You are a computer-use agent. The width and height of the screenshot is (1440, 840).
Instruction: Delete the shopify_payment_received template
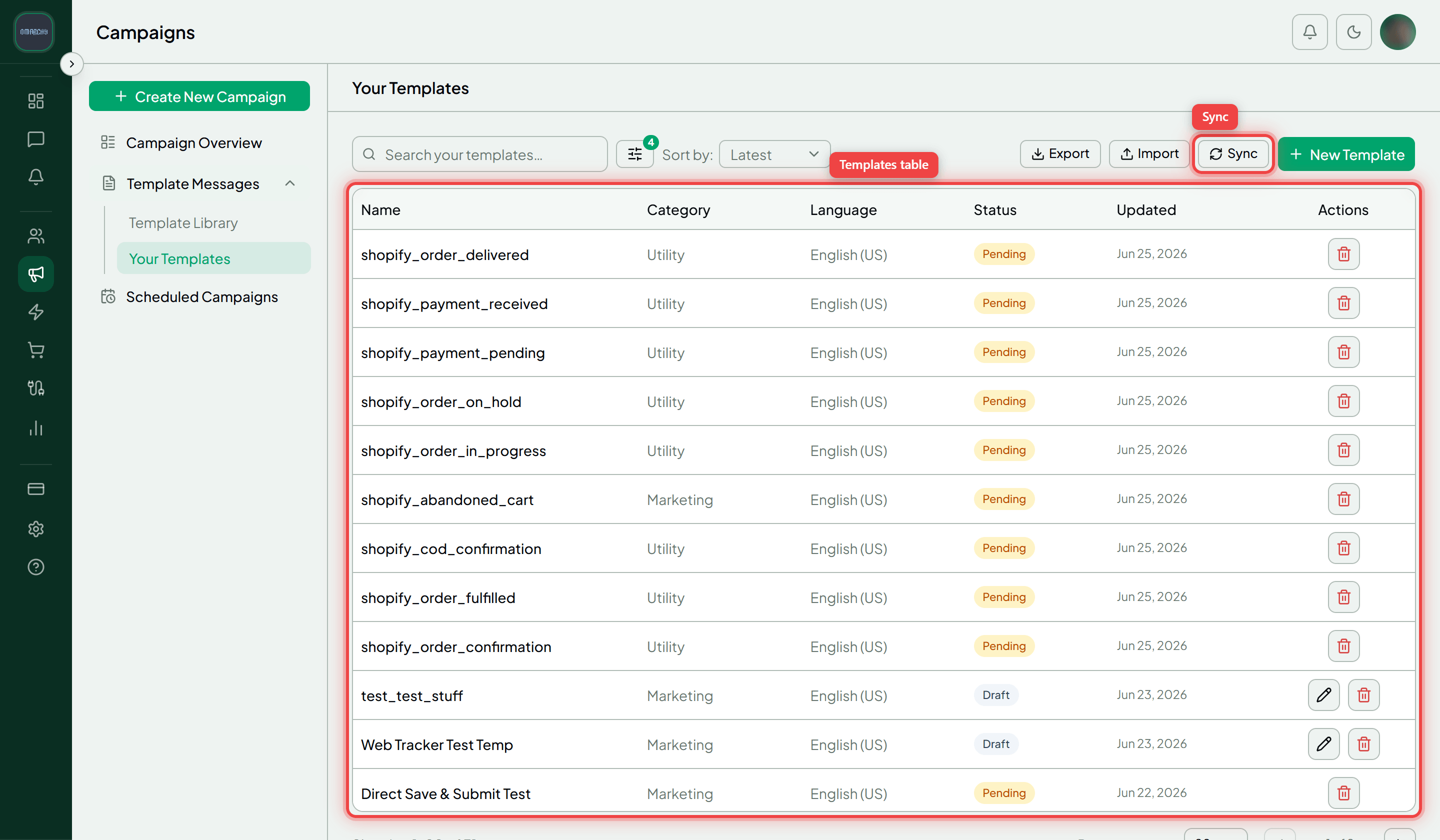[x=1343, y=303]
